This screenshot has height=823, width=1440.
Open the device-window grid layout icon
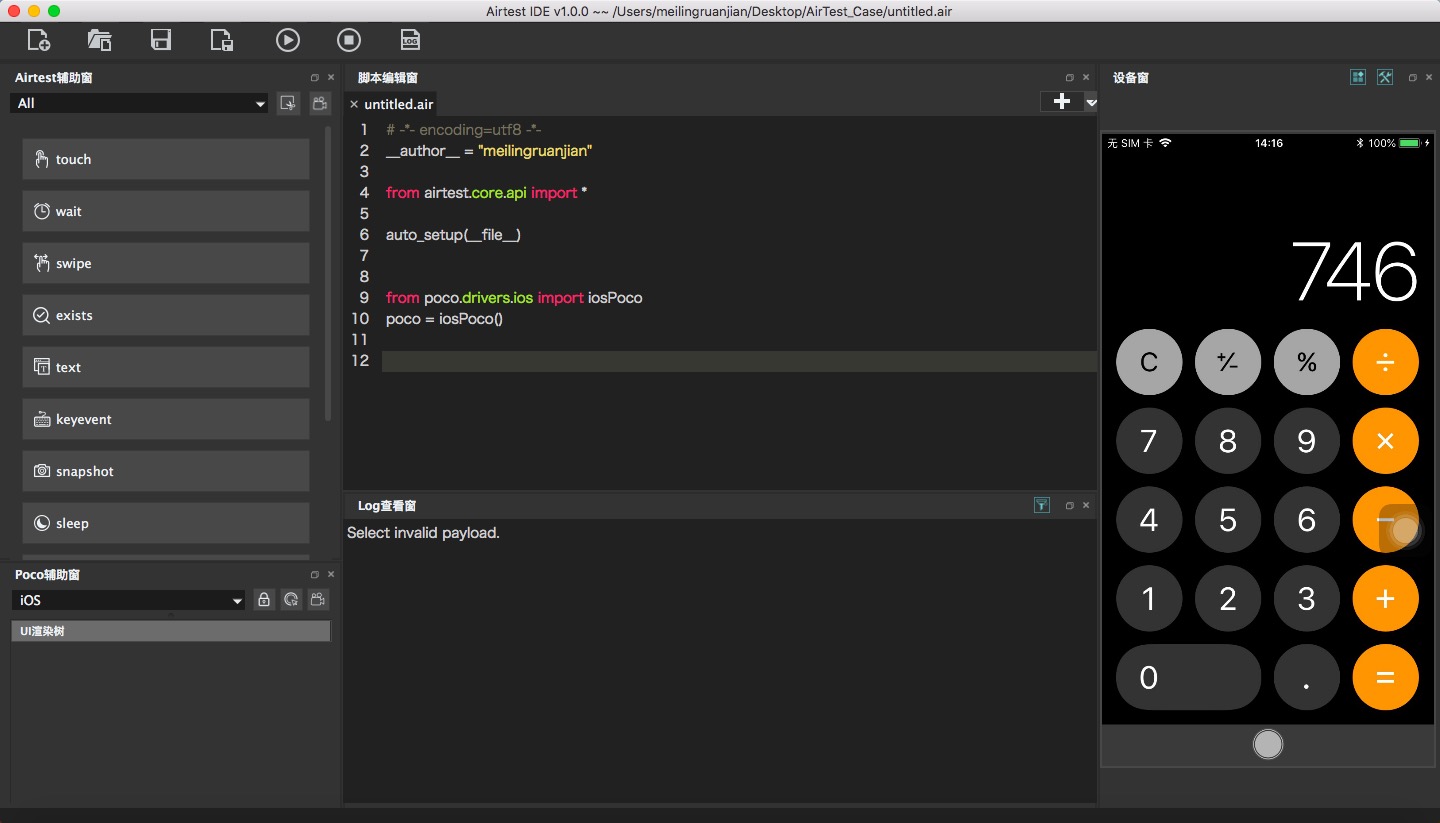tap(1358, 77)
